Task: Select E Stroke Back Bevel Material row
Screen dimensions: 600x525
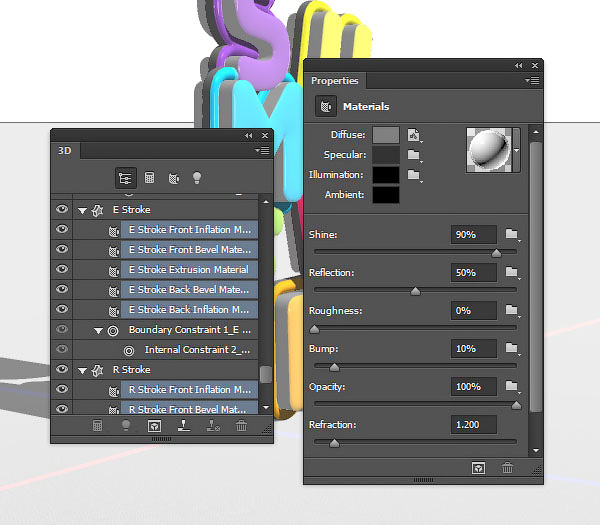Action: coord(189,290)
